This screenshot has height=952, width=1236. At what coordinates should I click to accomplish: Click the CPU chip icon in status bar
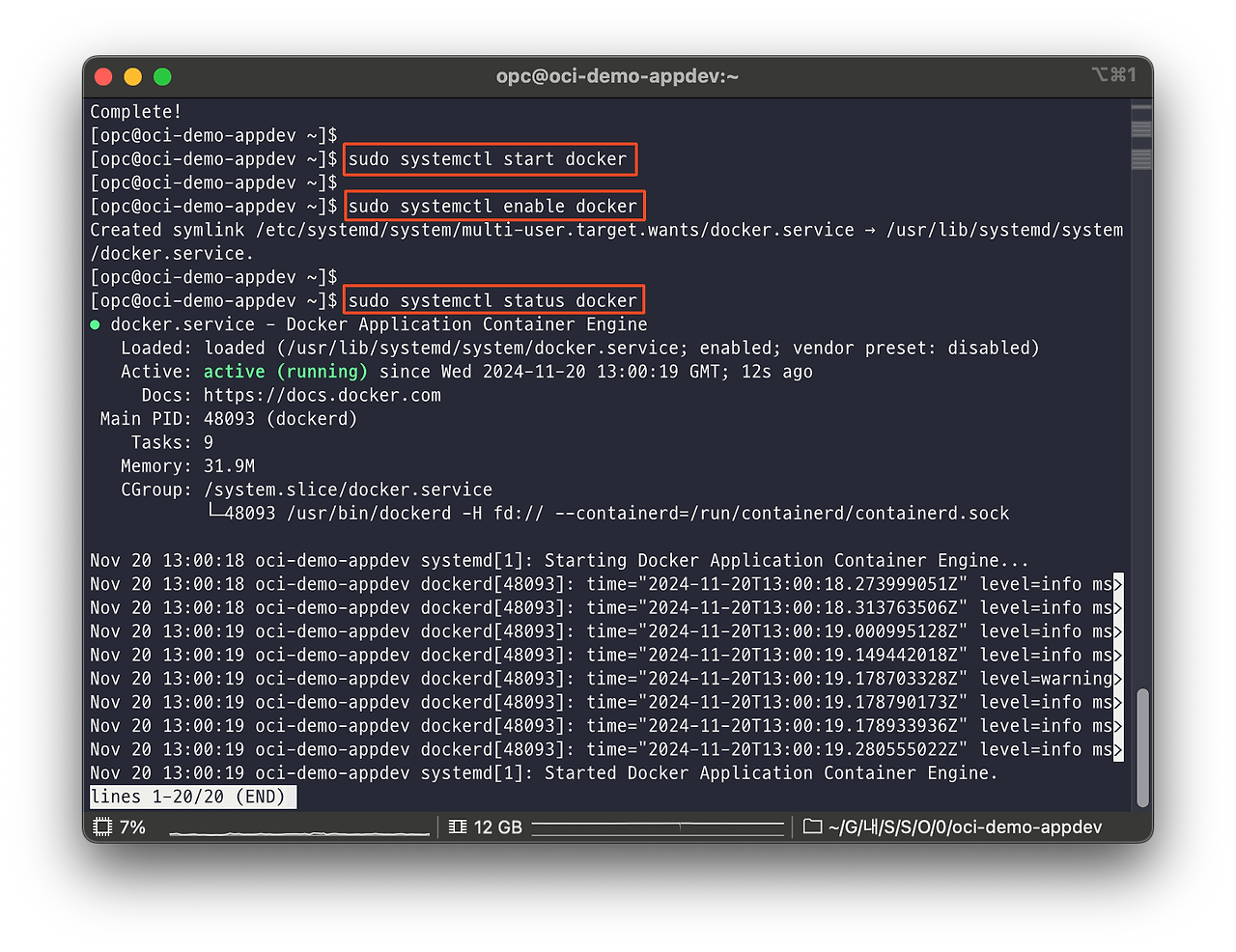tap(102, 827)
